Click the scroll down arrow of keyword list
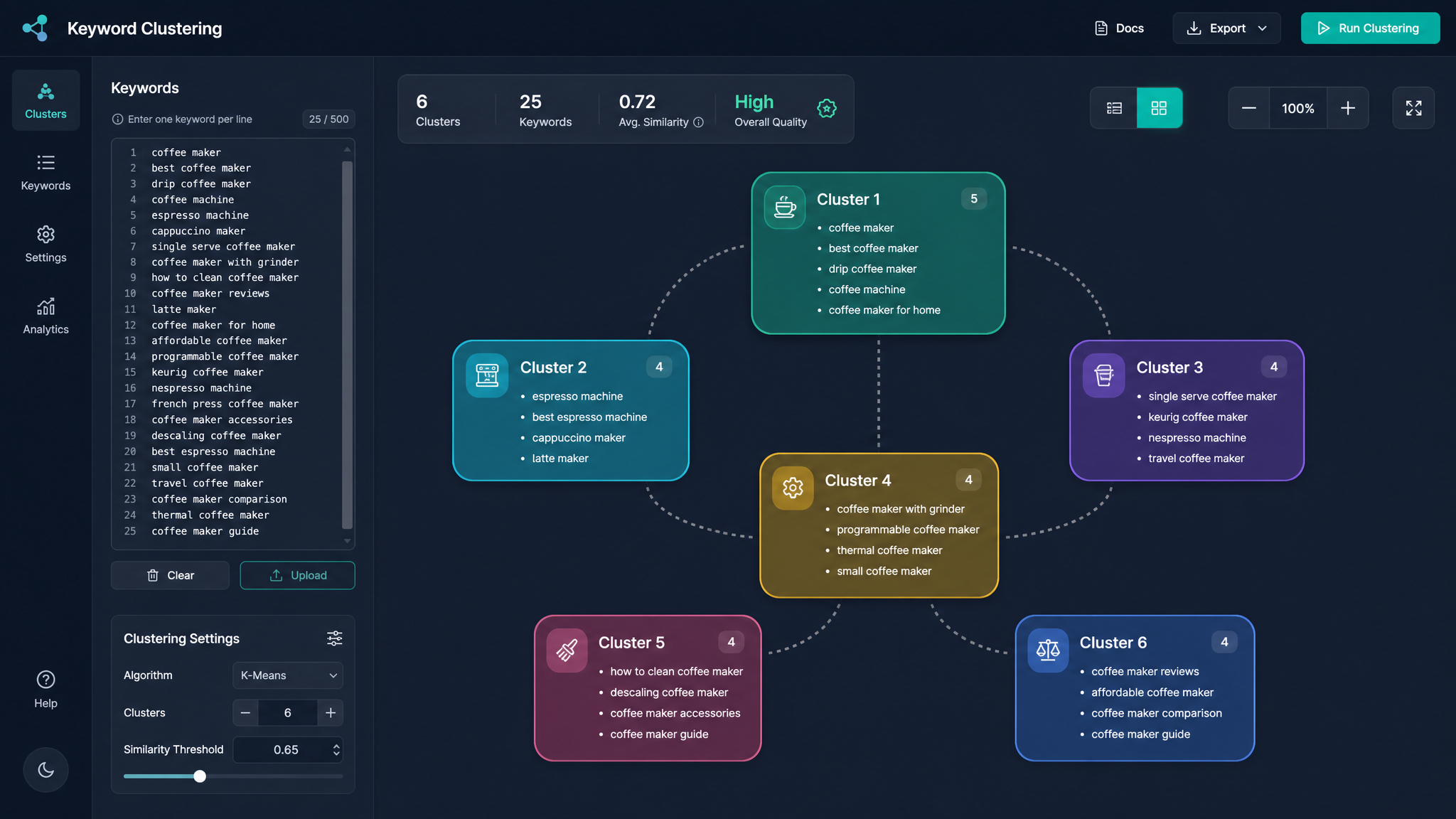 pyautogui.click(x=347, y=541)
